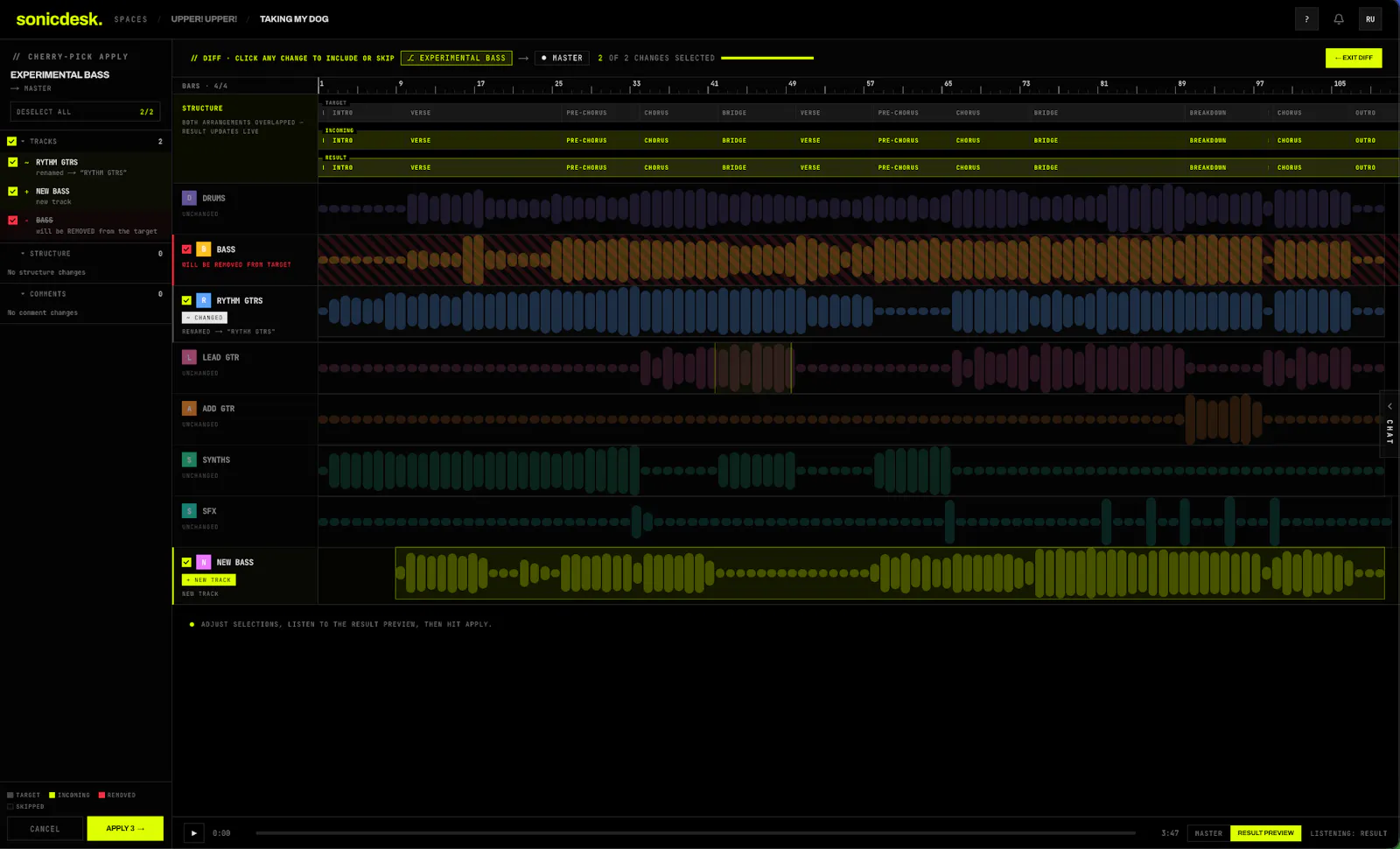Toggle RYTHM GTRS track checkbox in timeline
Viewport: 1400px width, 849px height.
click(x=186, y=300)
